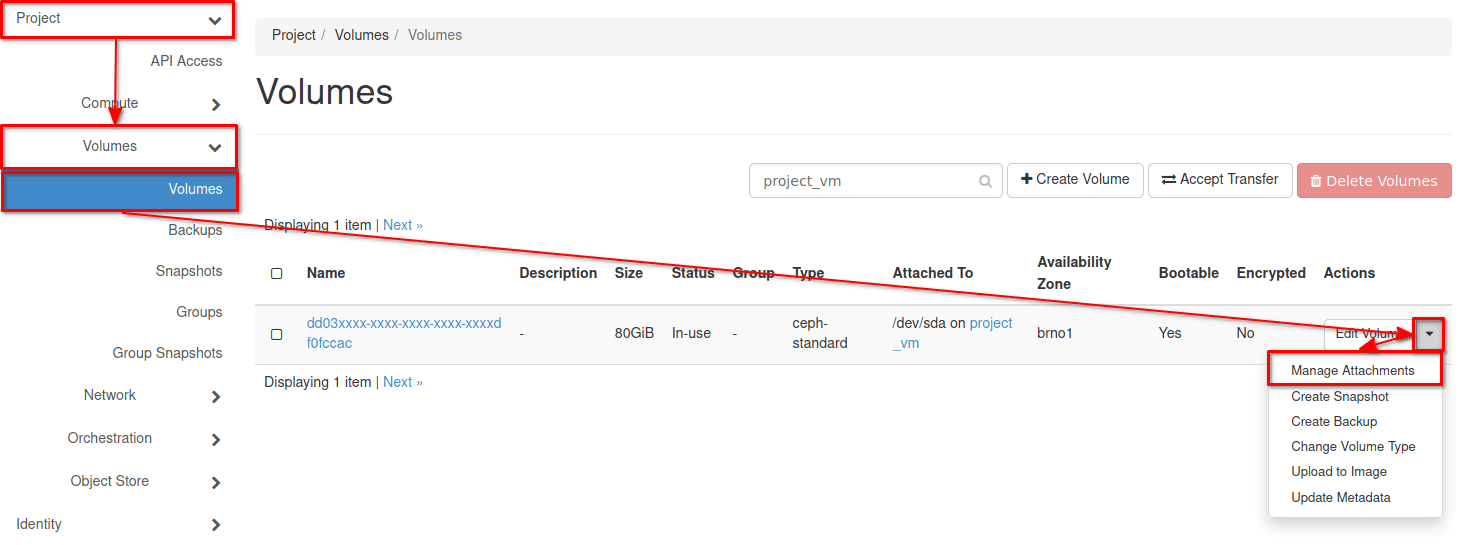1461x545 pixels.
Task: Toggle the select-all checkbox in table header
Action: coord(277,273)
